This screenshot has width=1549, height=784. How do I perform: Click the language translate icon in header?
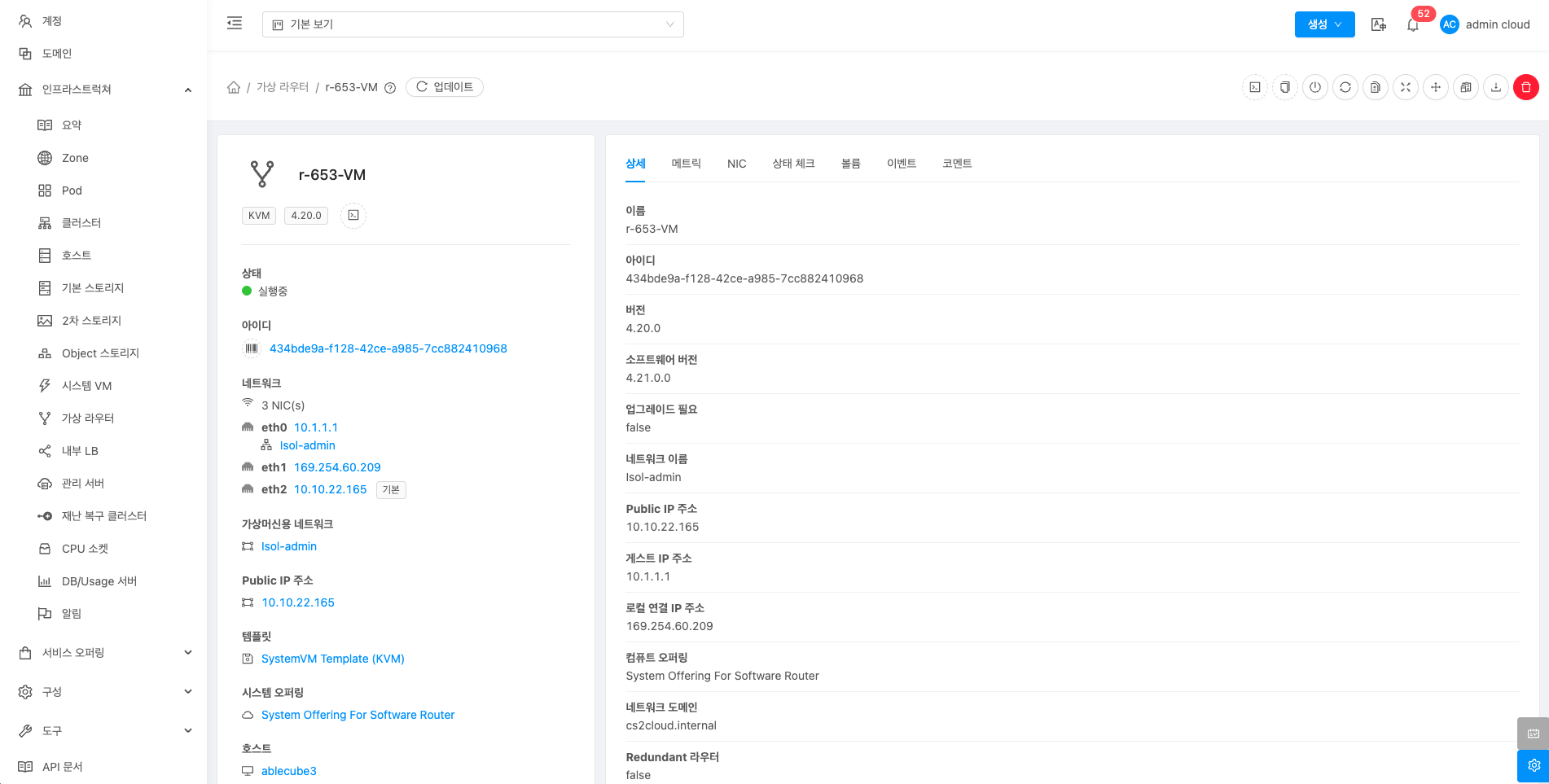[x=1378, y=24]
